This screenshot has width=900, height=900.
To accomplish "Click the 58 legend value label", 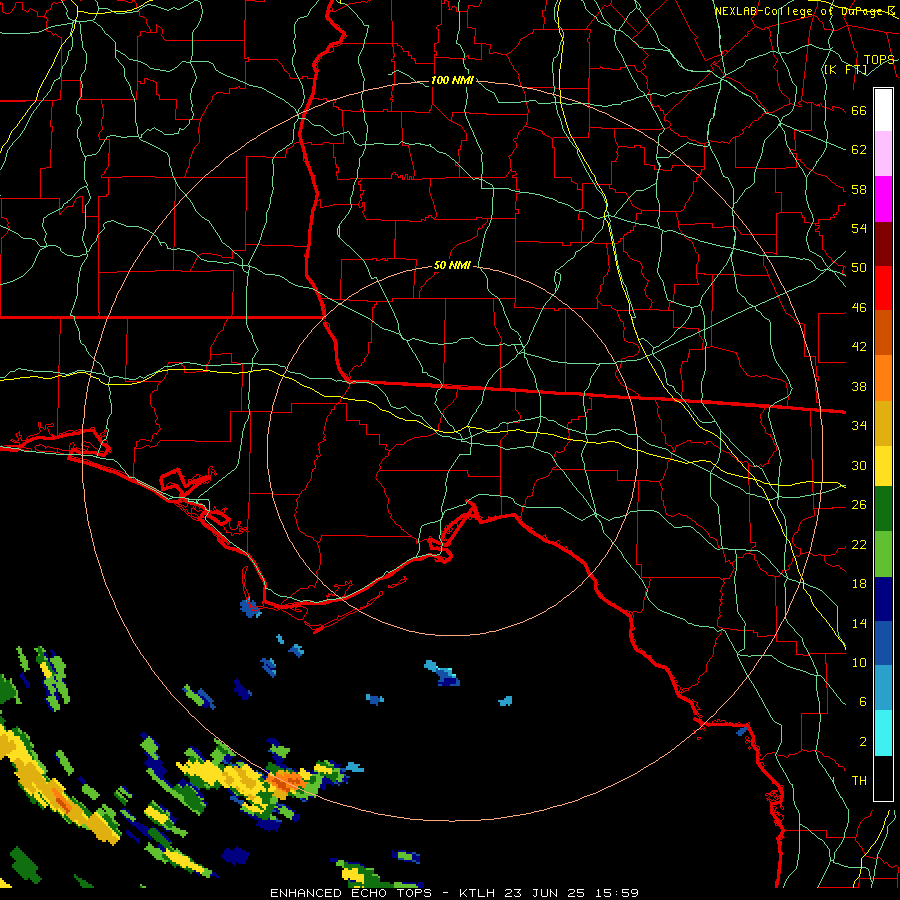I will point(859,189).
